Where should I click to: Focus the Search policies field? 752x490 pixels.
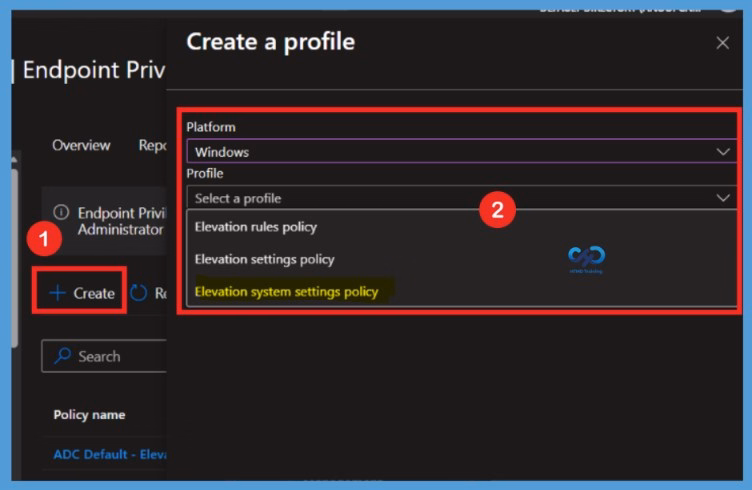104,356
